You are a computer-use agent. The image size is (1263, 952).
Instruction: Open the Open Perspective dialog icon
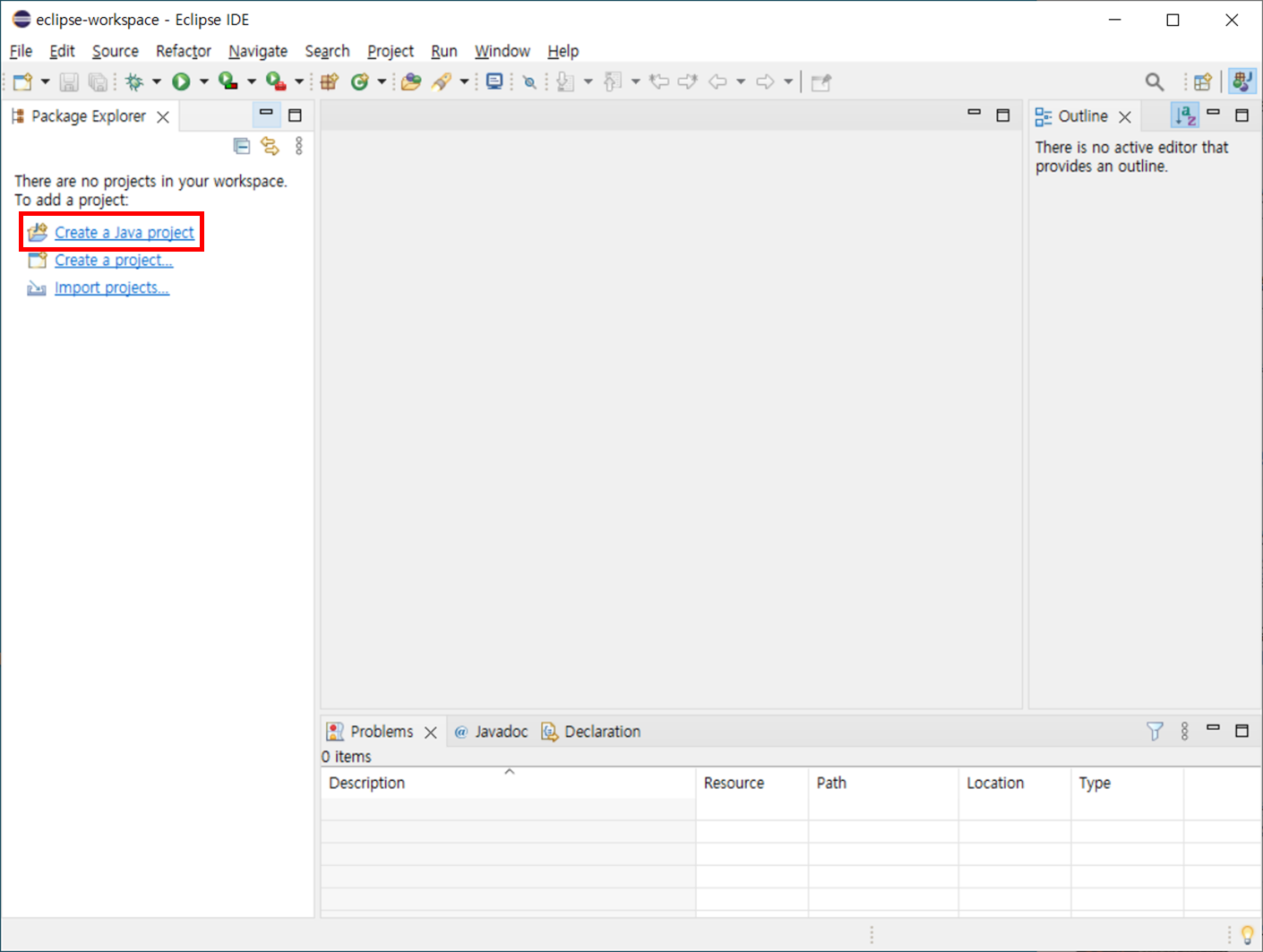[1203, 82]
